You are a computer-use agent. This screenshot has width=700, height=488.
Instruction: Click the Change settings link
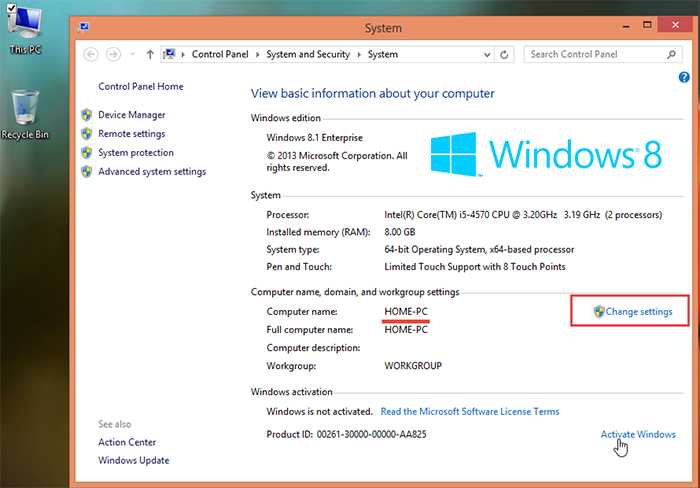(639, 312)
